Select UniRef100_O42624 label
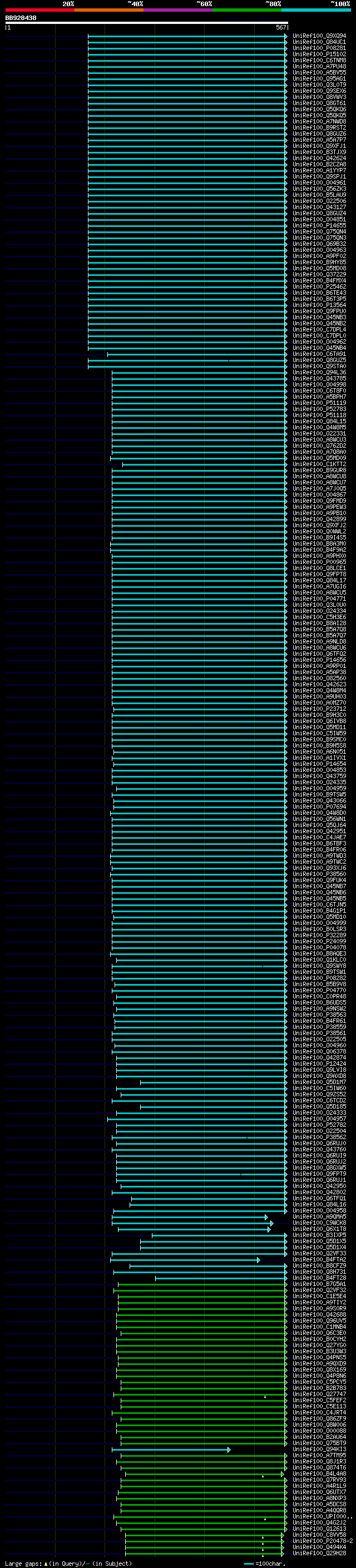The image size is (356, 1568). (319, 159)
